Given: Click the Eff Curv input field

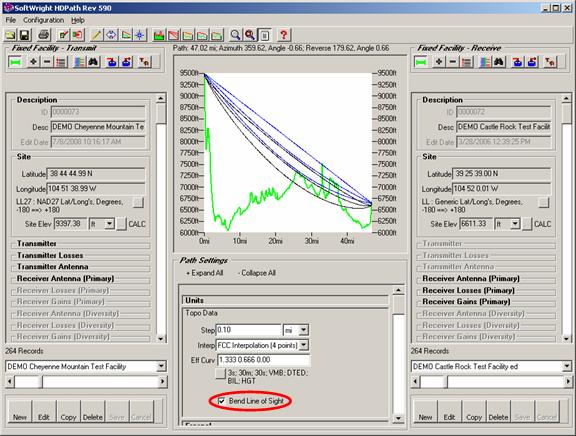Looking at the screenshot, I should [264, 360].
